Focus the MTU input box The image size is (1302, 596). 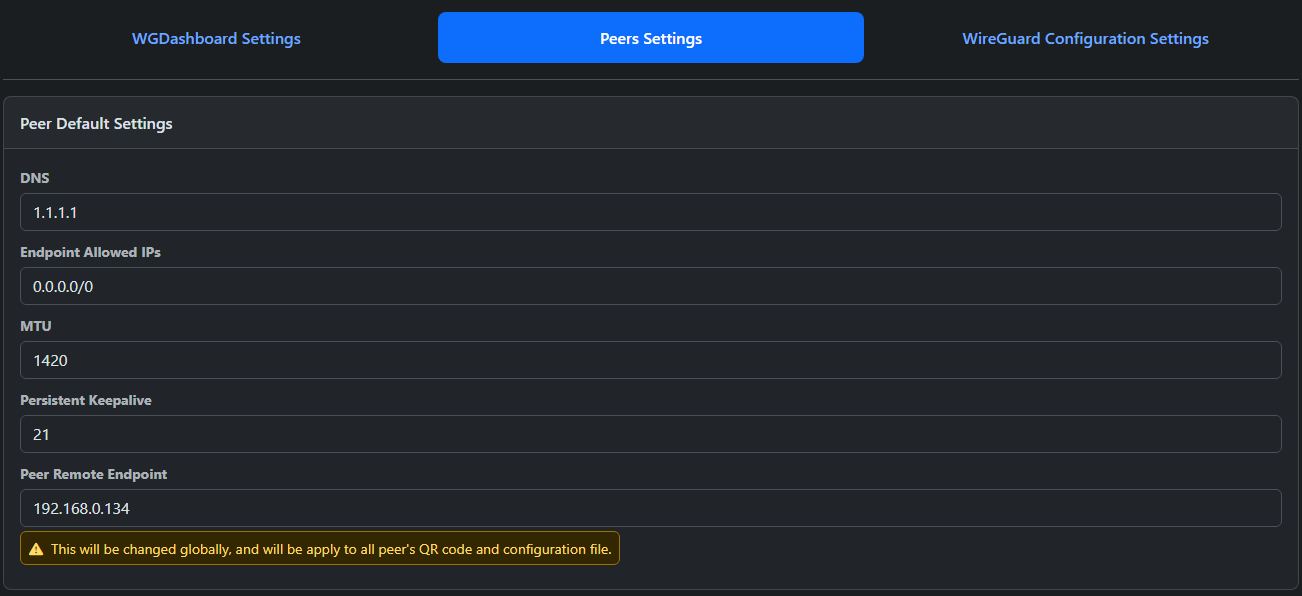[650, 360]
